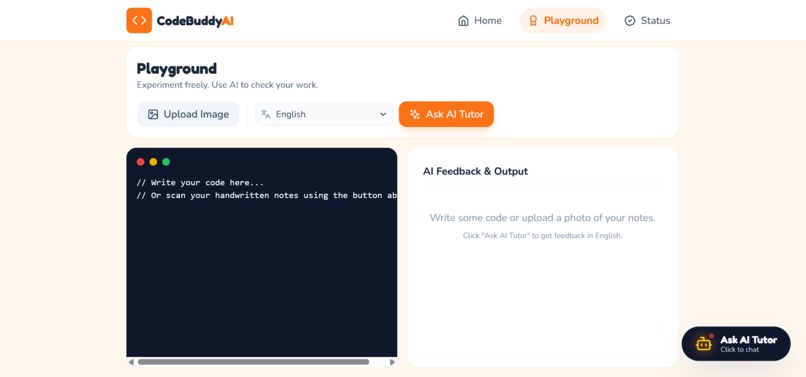The width and height of the screenshot is (806, 377).
Task: Click 'Experiment freely. Use AI to check' subtitle
Action: [227, 85]
